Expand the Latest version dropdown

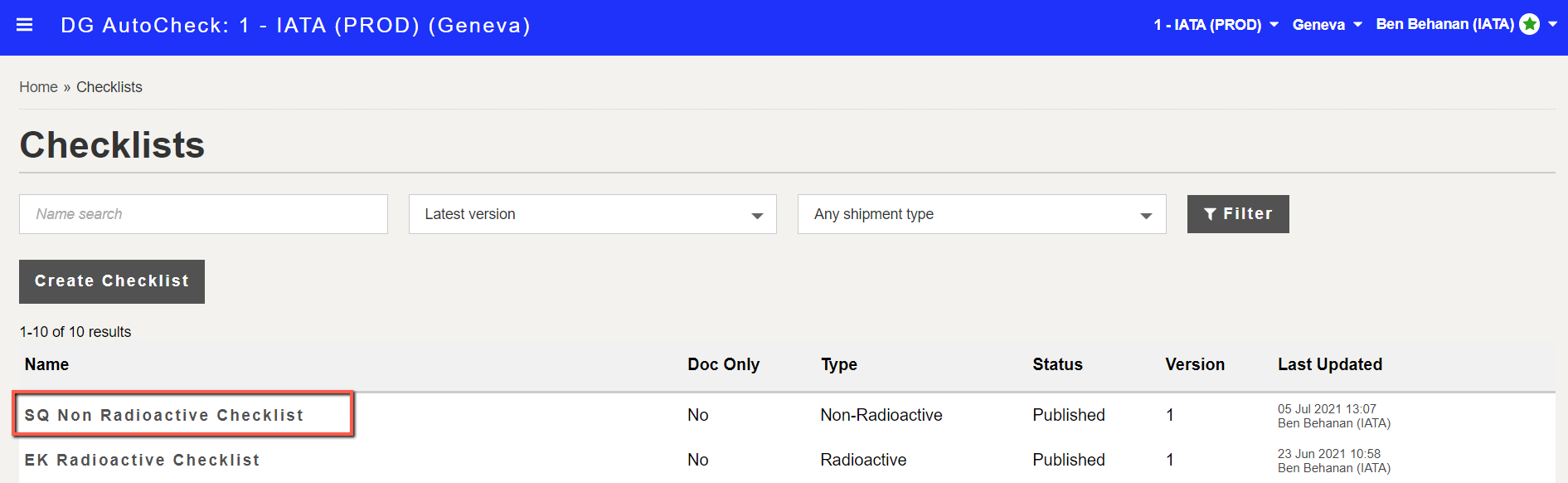(x=593, y=214)
